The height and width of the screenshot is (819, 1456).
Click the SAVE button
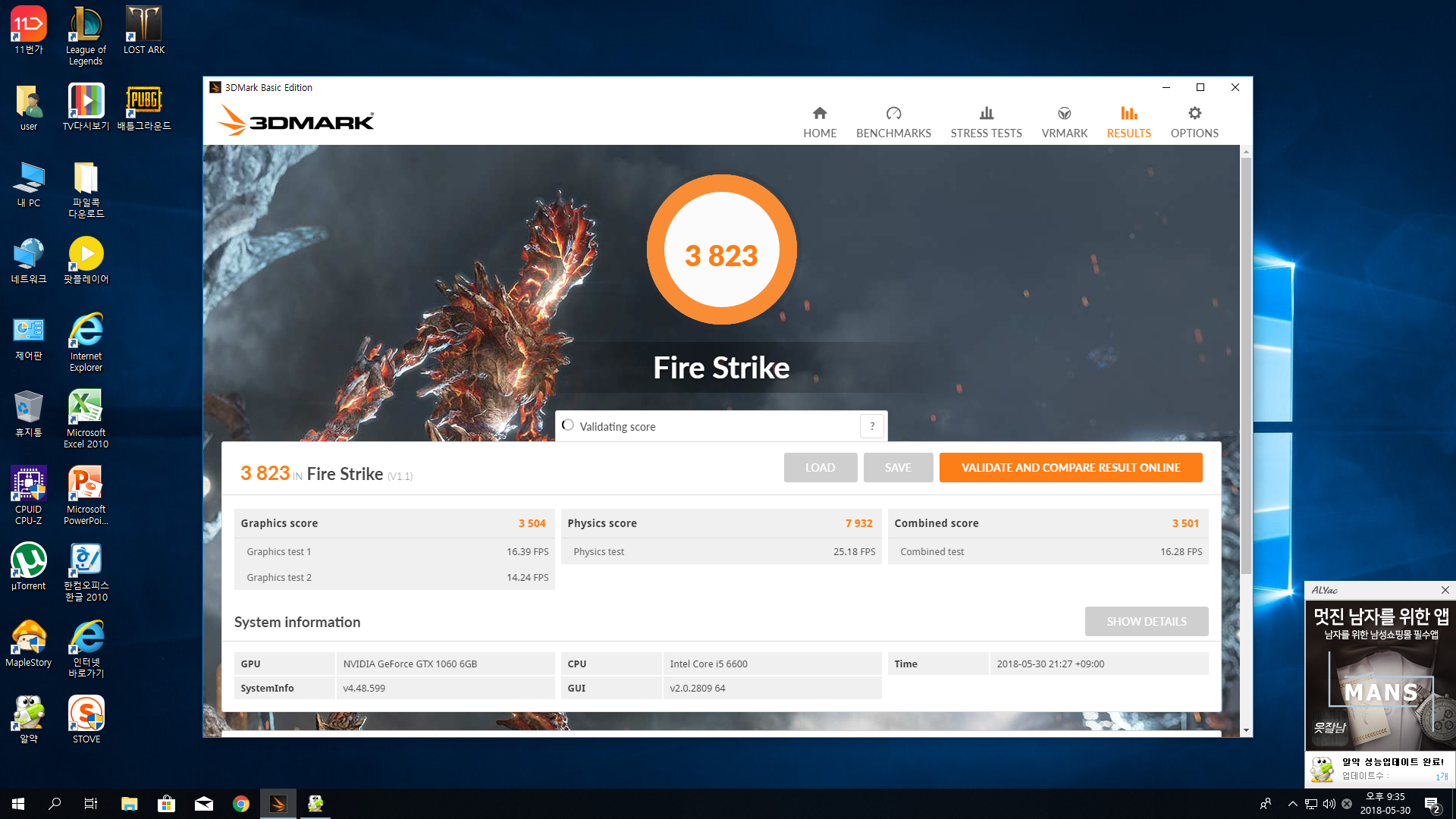click(x=898, y=467)
